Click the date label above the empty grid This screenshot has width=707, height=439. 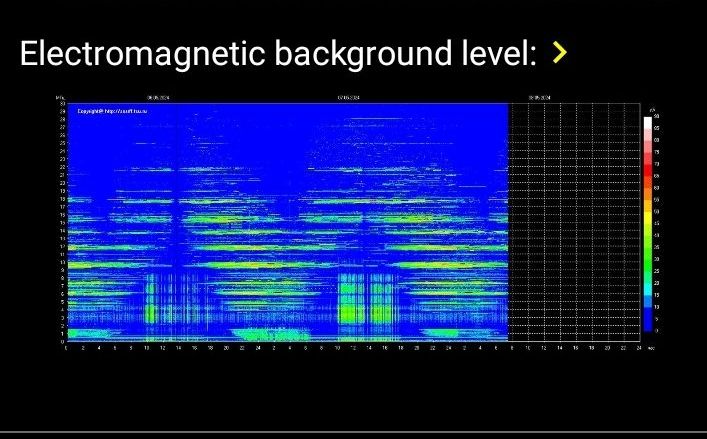click(538, 98)
